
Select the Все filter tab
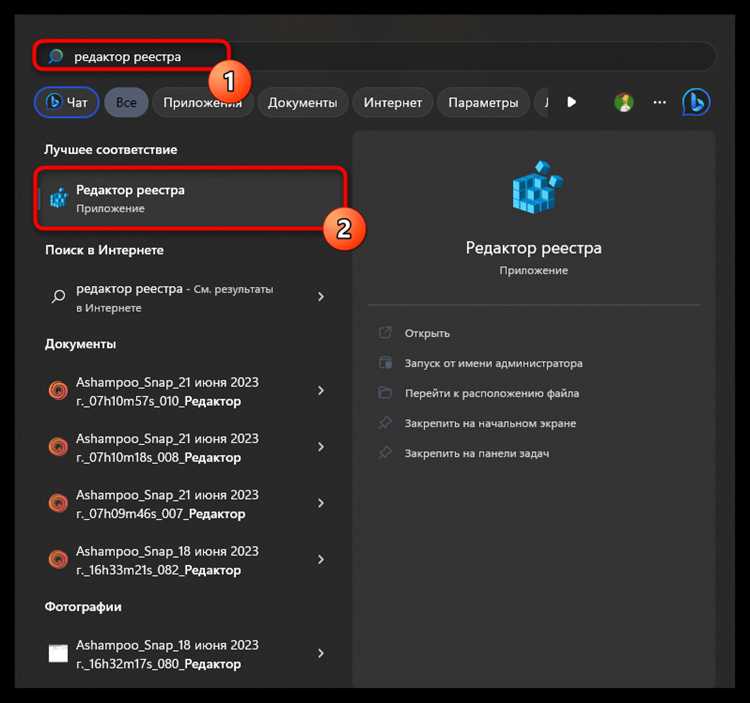126,102
